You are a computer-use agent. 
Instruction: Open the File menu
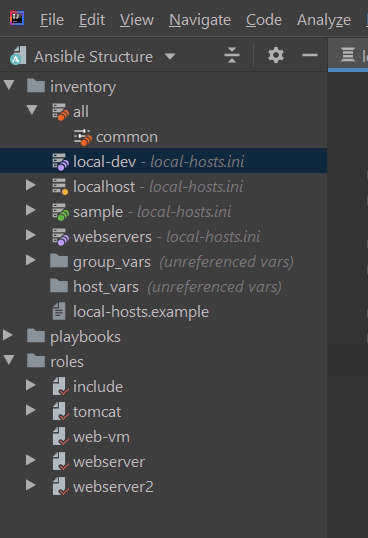52,20
